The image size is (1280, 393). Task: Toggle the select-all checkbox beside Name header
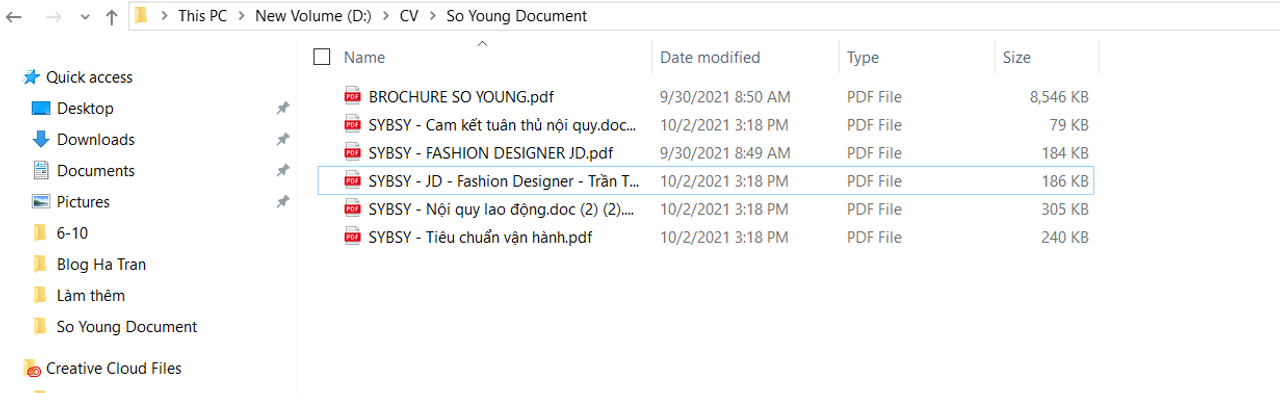(x=321, y=57)
